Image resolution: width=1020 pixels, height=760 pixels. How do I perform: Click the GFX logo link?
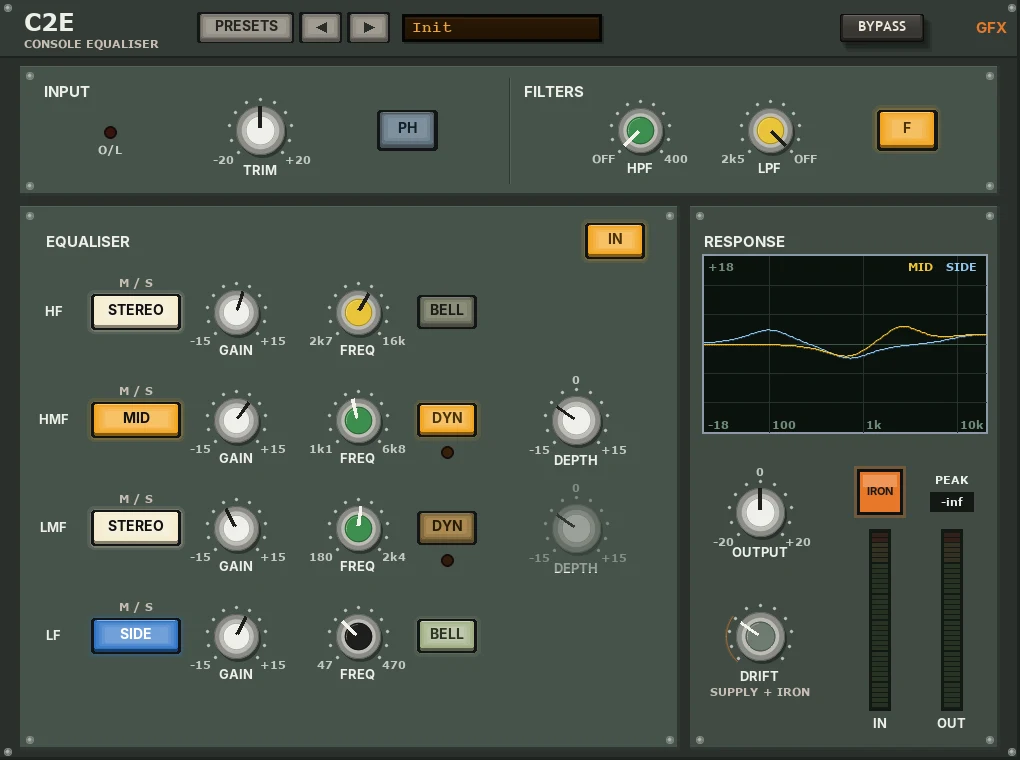(991, 27)
